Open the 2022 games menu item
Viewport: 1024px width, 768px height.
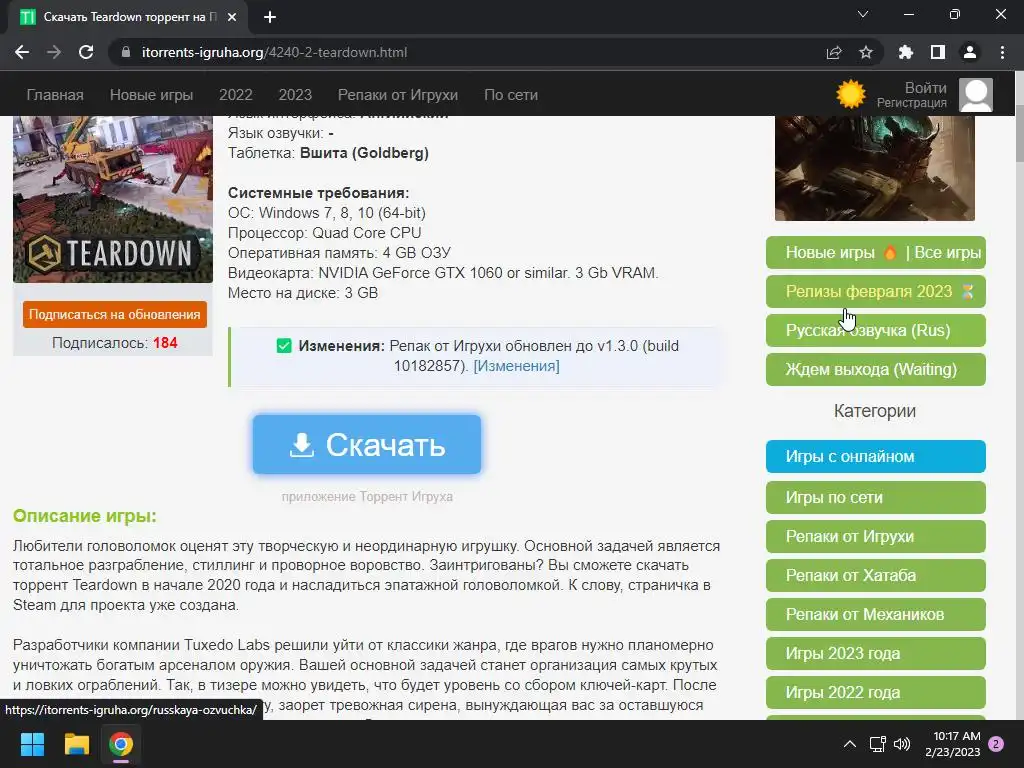[236, 95]
